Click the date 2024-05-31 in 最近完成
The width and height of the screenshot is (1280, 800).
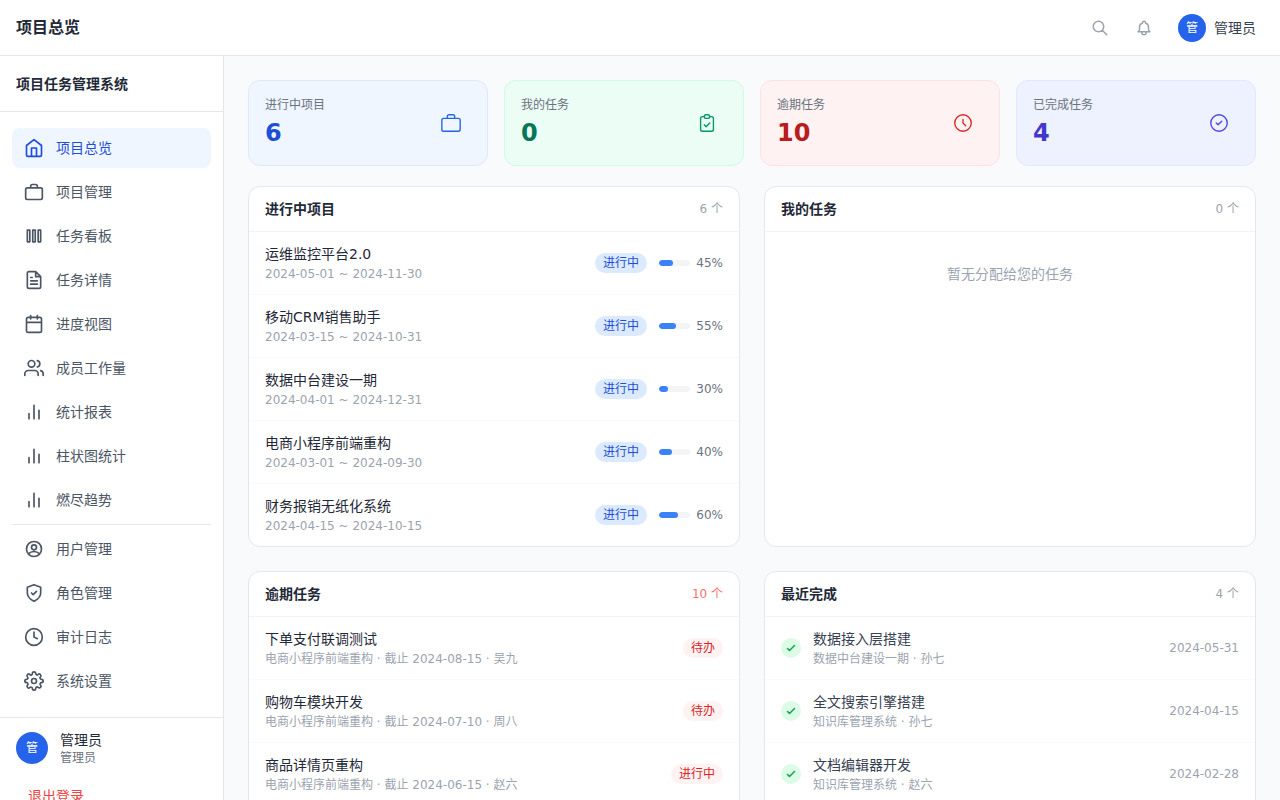click(1204, 648)
